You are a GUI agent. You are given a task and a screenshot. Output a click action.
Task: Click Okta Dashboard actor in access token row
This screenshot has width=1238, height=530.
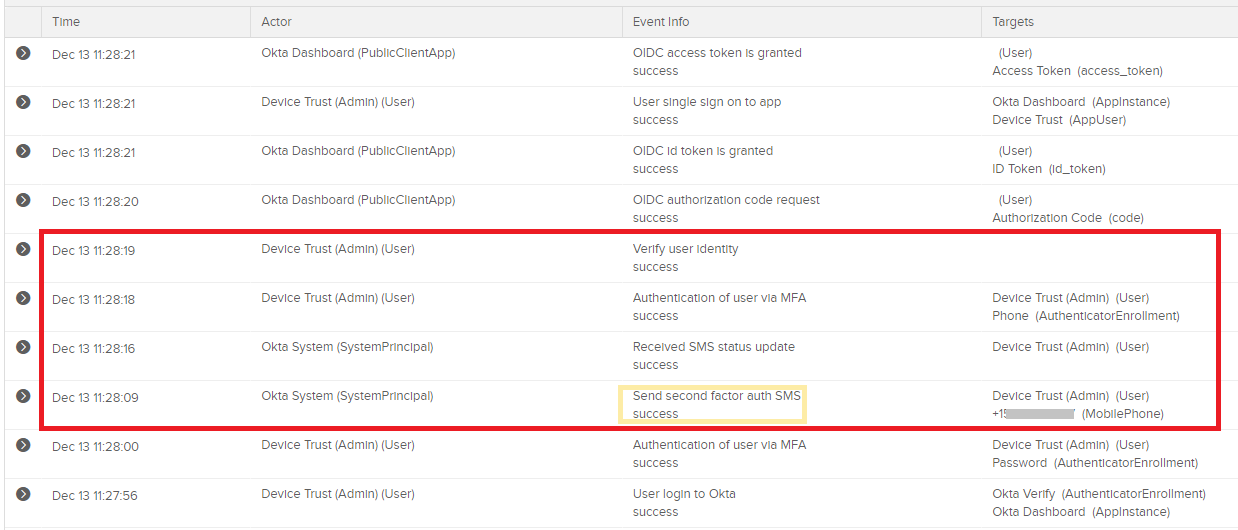tap(358, 53)
